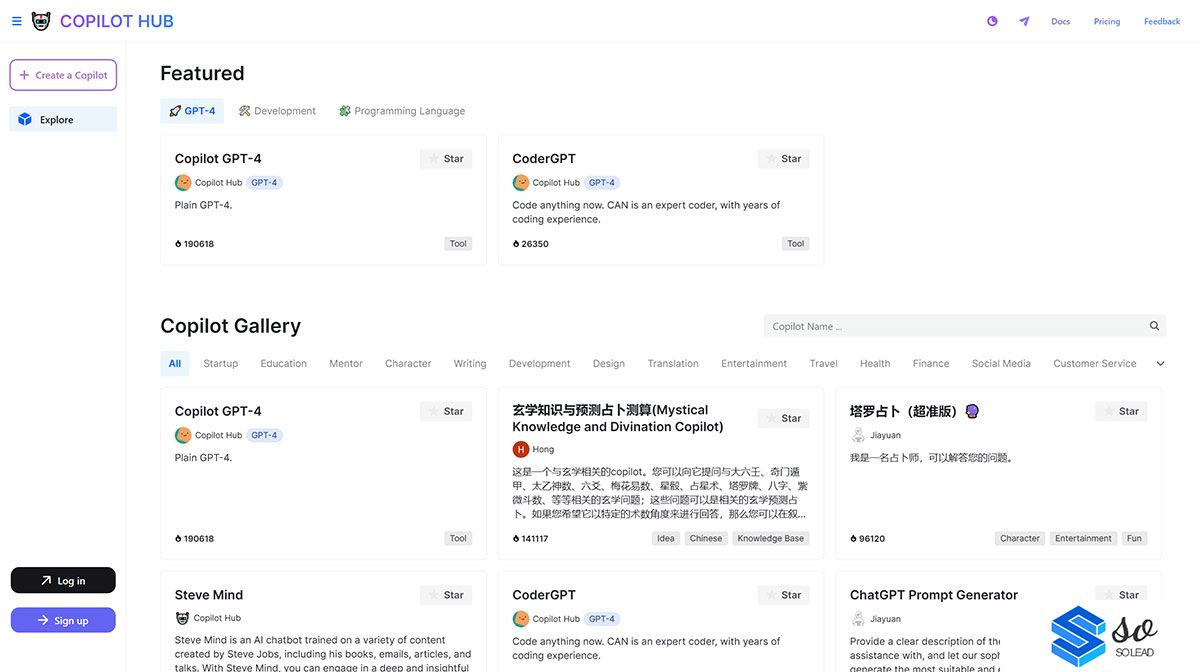Click the 141117 usage count
This screenshot has width=1200, height=672.
[531, 538]
